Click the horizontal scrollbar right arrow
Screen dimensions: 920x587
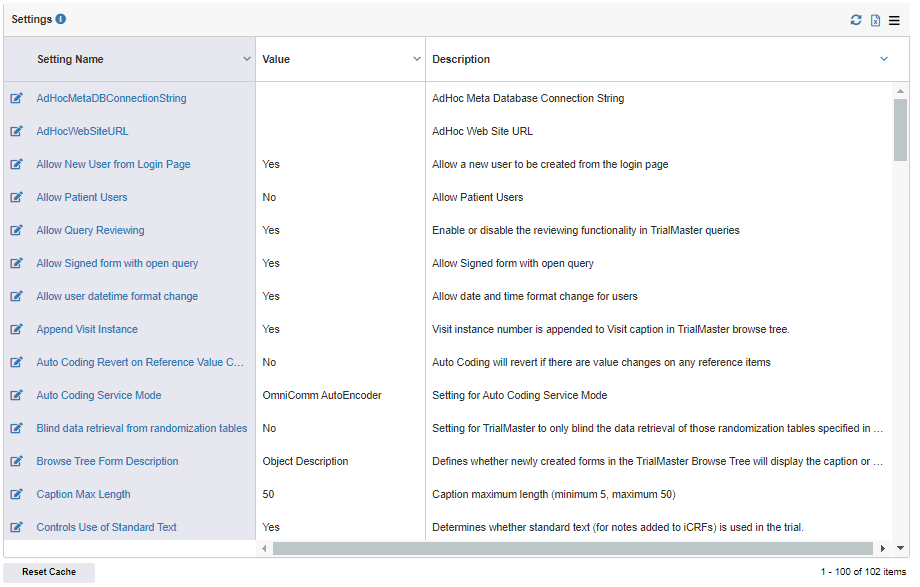coord(882,548)
